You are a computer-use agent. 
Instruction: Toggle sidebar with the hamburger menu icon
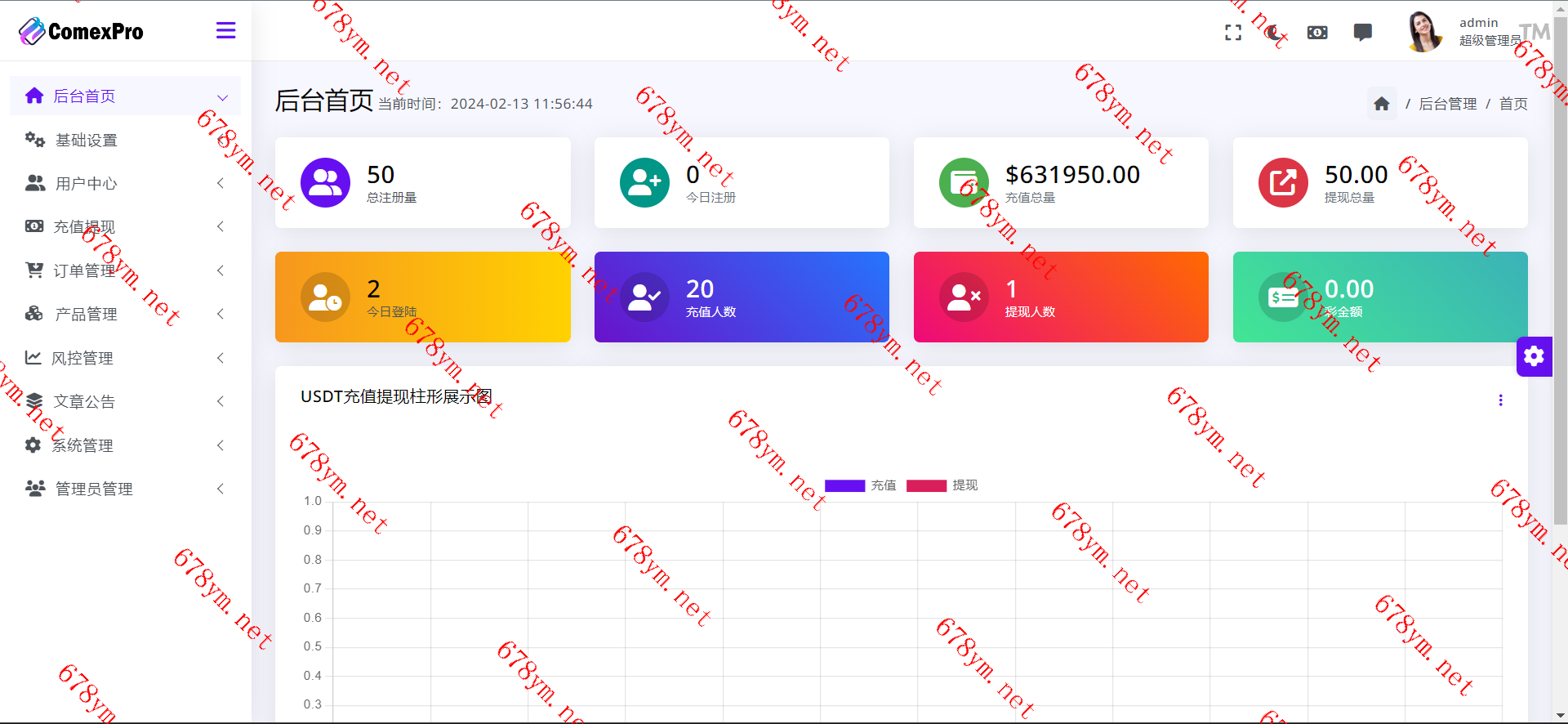225,31
